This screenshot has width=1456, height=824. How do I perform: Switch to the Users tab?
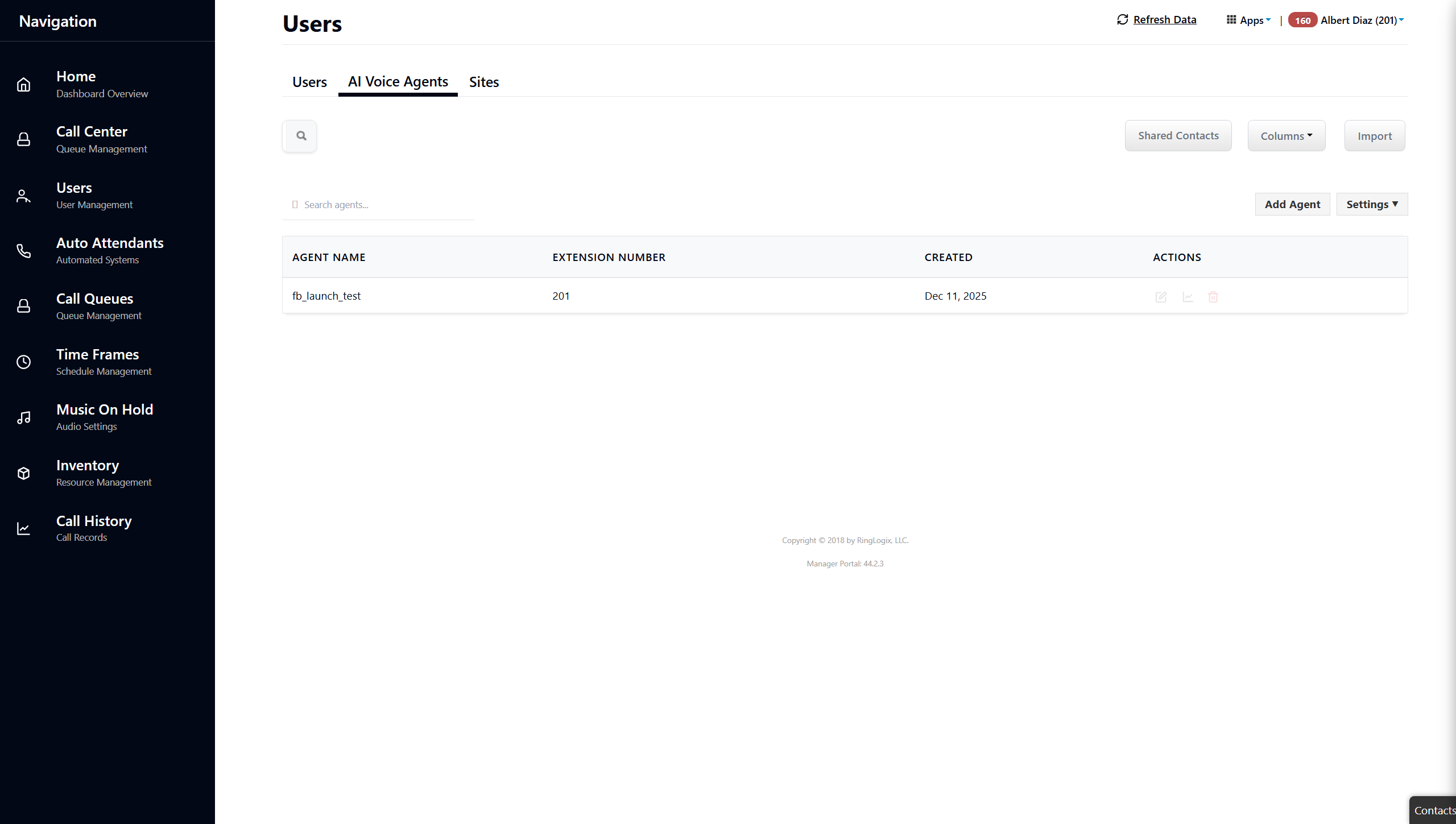[309, 82]
